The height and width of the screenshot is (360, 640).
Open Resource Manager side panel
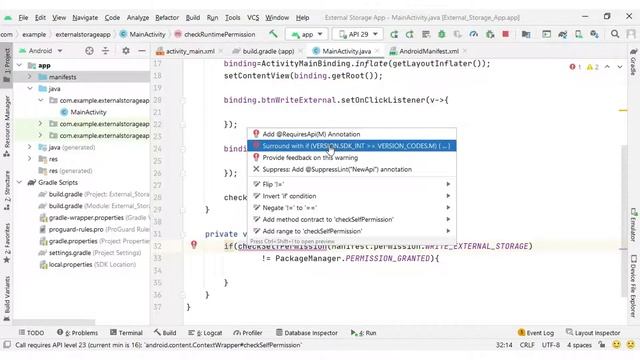point(7,126)
